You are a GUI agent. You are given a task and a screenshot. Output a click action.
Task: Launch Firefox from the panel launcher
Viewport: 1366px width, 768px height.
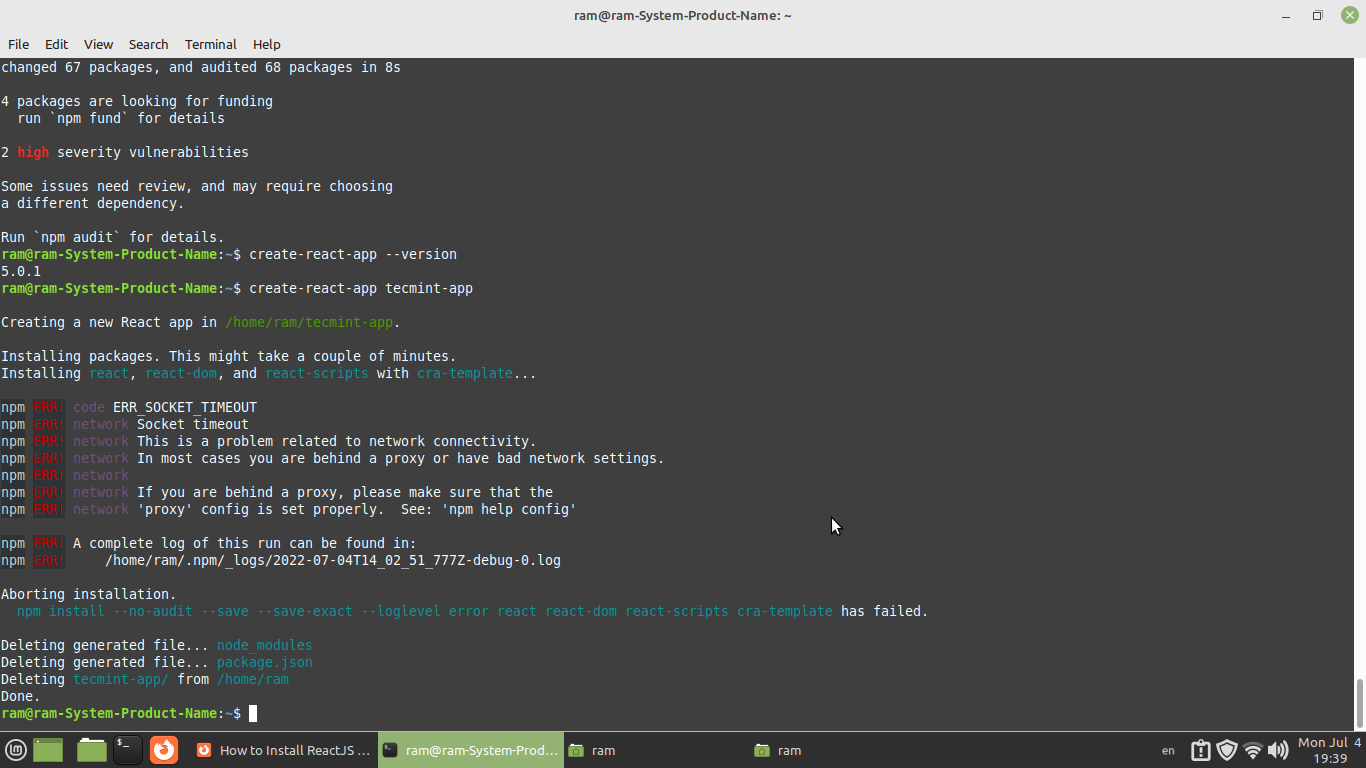[x=164, y=750]
